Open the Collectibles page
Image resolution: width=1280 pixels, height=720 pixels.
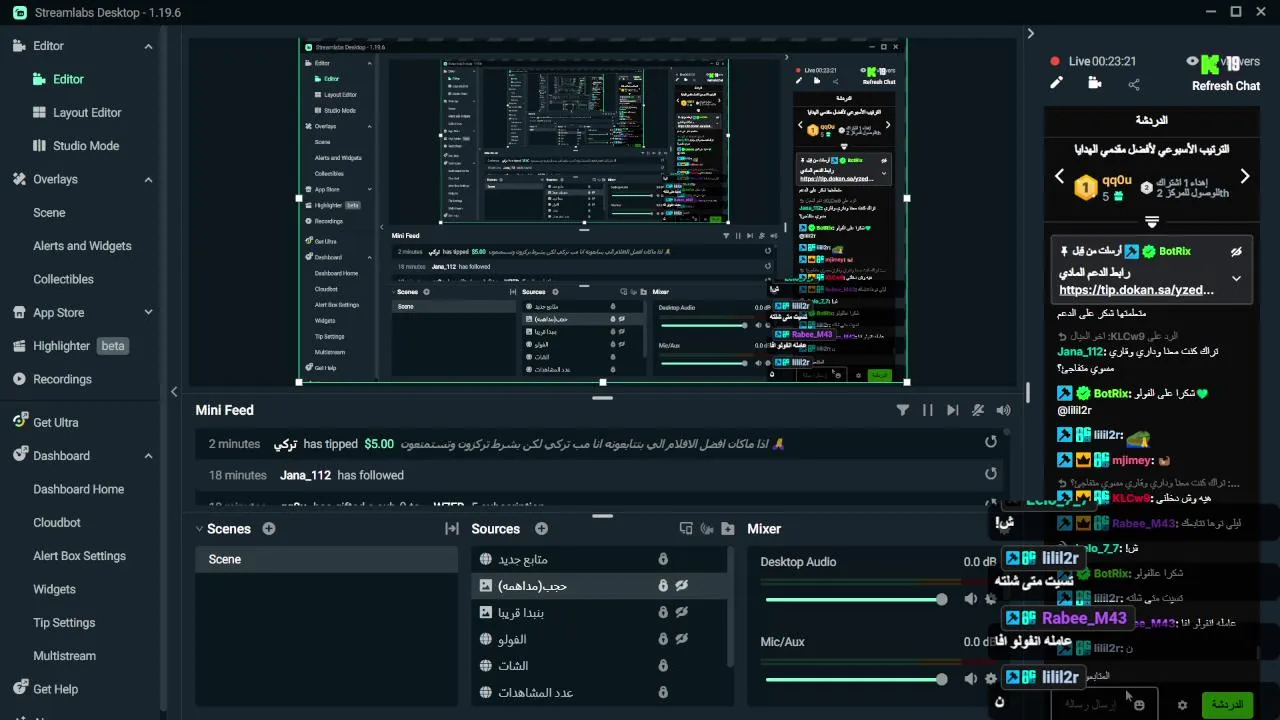tap(63, 279)
